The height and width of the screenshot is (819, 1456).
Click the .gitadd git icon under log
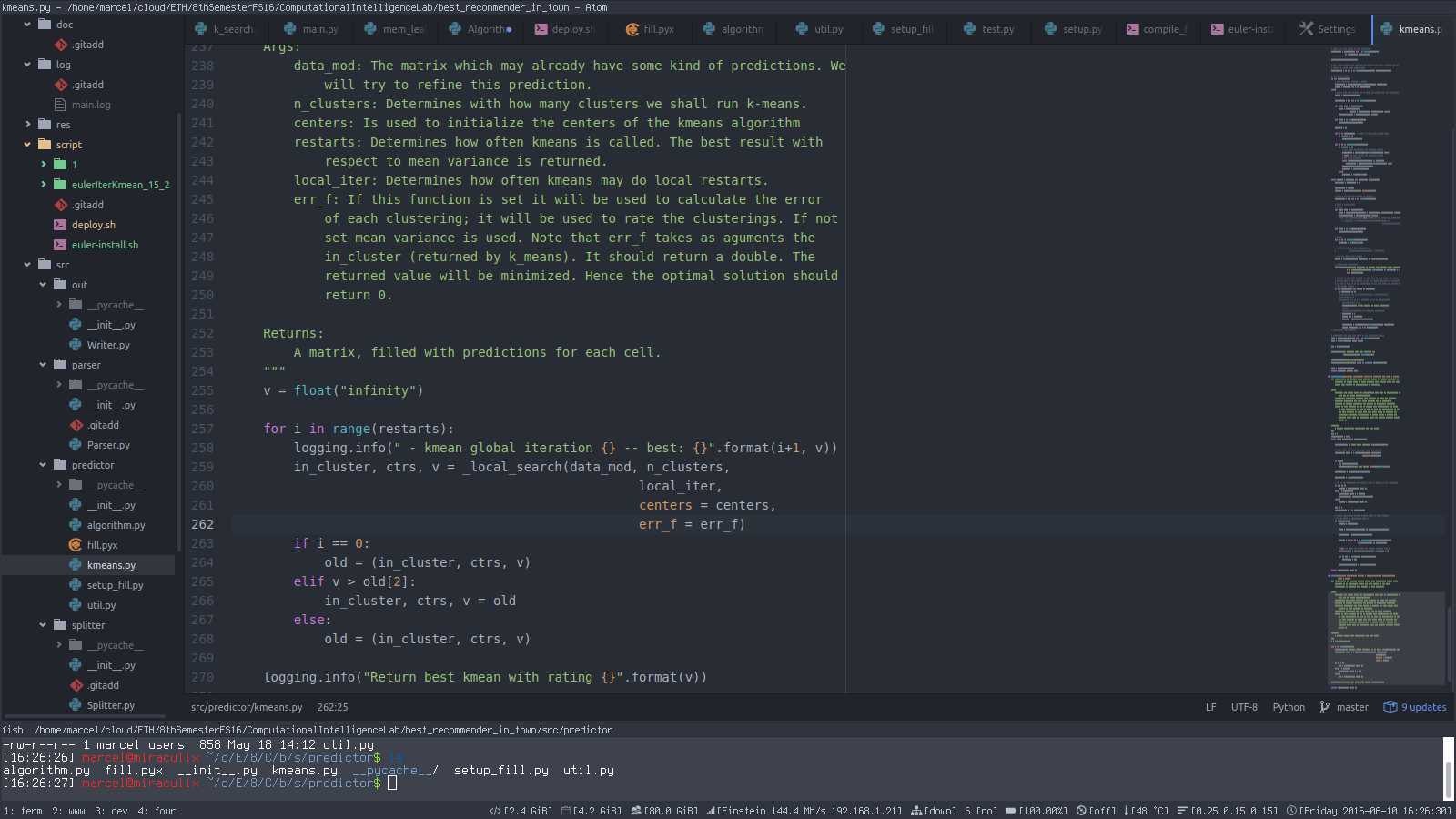pos(60,85)
